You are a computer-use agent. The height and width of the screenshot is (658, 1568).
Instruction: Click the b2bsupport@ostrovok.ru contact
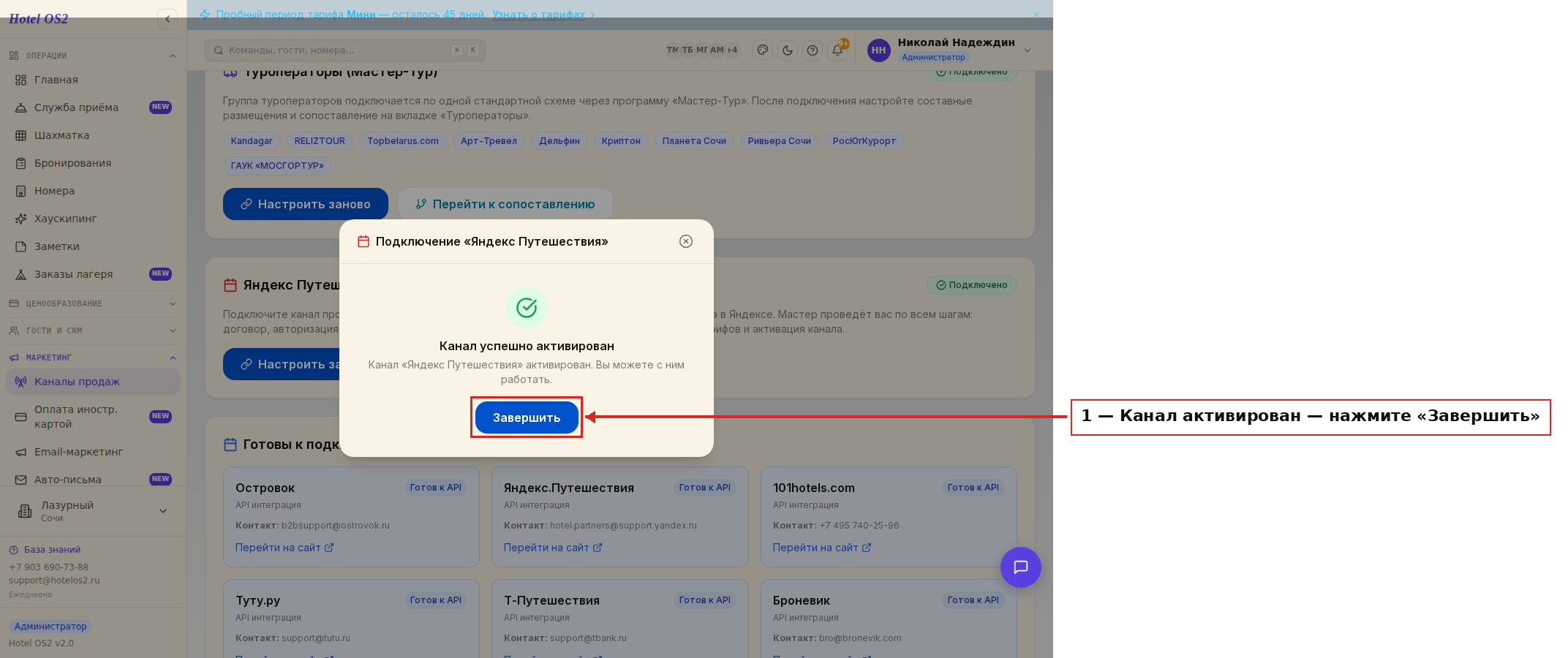click(336, 526)
